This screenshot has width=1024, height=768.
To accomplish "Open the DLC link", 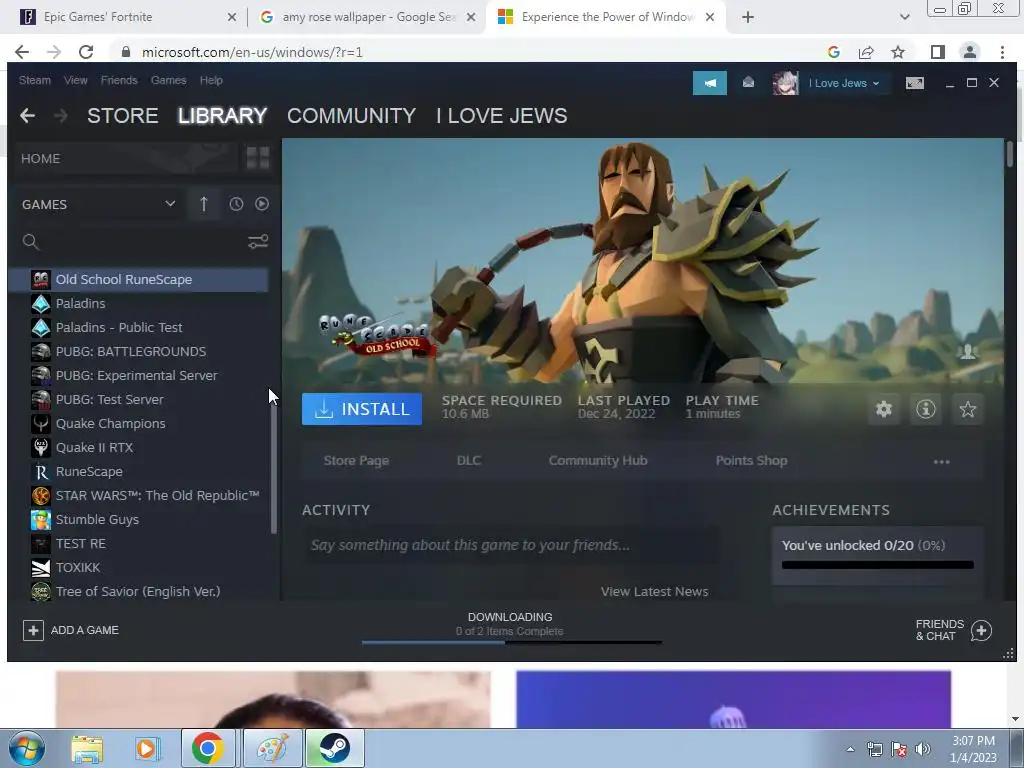I will click(469, 461).
